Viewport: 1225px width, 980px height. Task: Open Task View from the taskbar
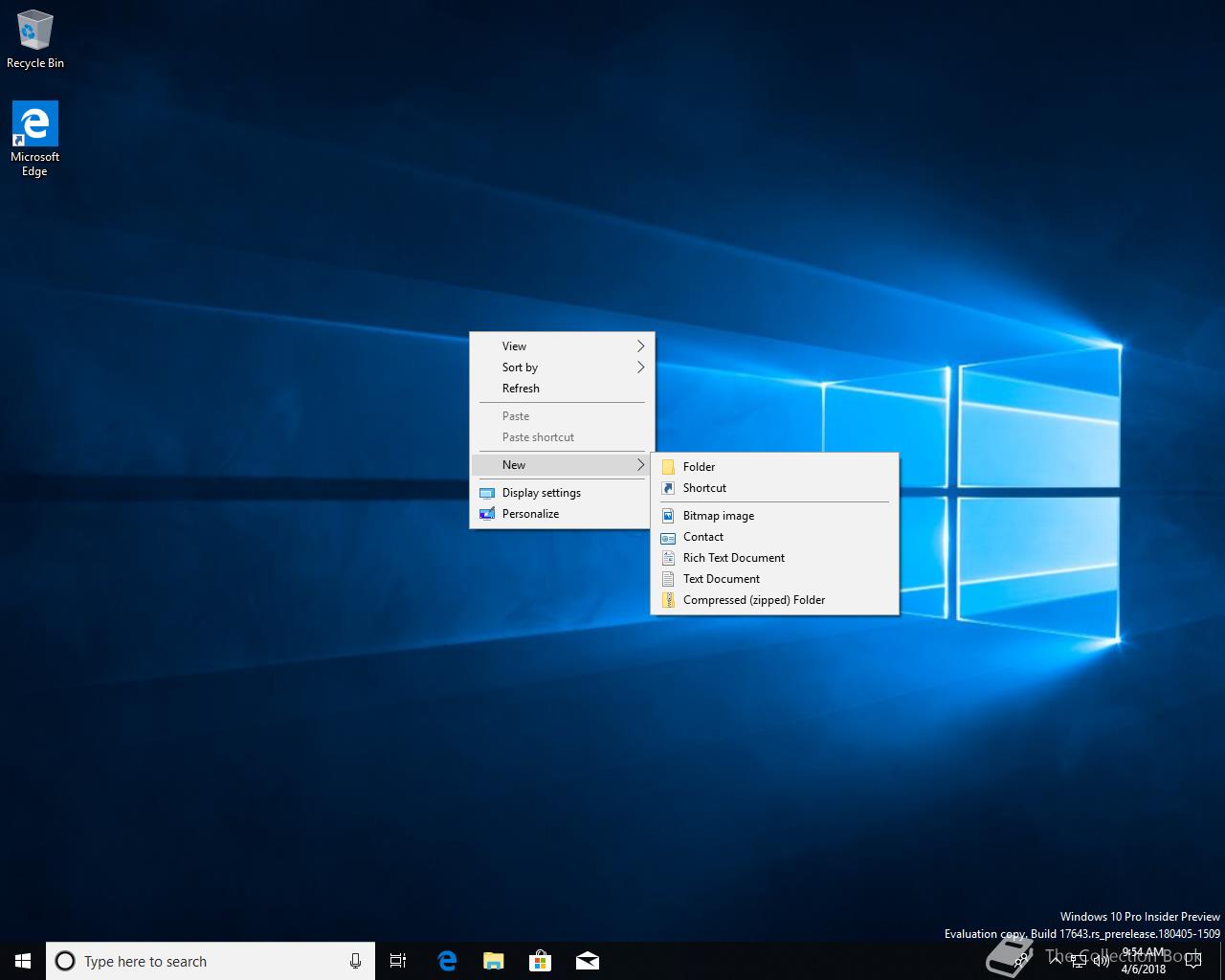click(398, 961)
